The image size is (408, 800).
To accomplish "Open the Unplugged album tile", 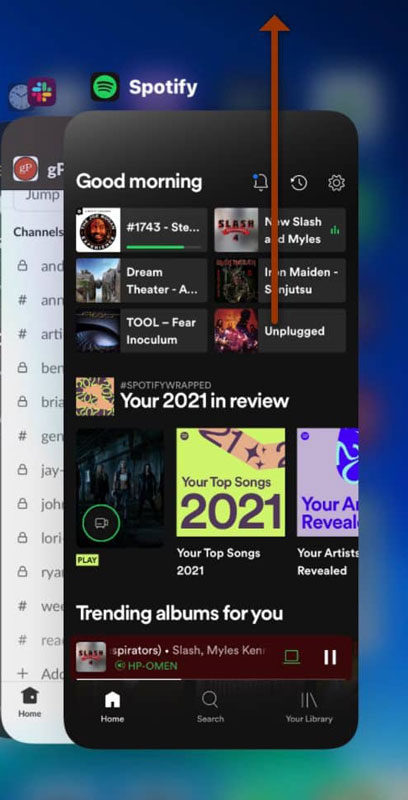I will click(x=280, y=331).
